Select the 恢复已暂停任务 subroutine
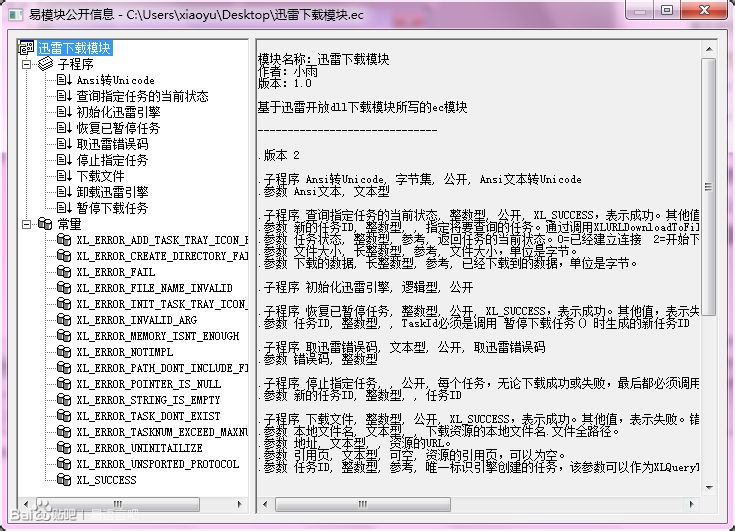Viewport: 735px width, 531px height. (x=119, y=128)
